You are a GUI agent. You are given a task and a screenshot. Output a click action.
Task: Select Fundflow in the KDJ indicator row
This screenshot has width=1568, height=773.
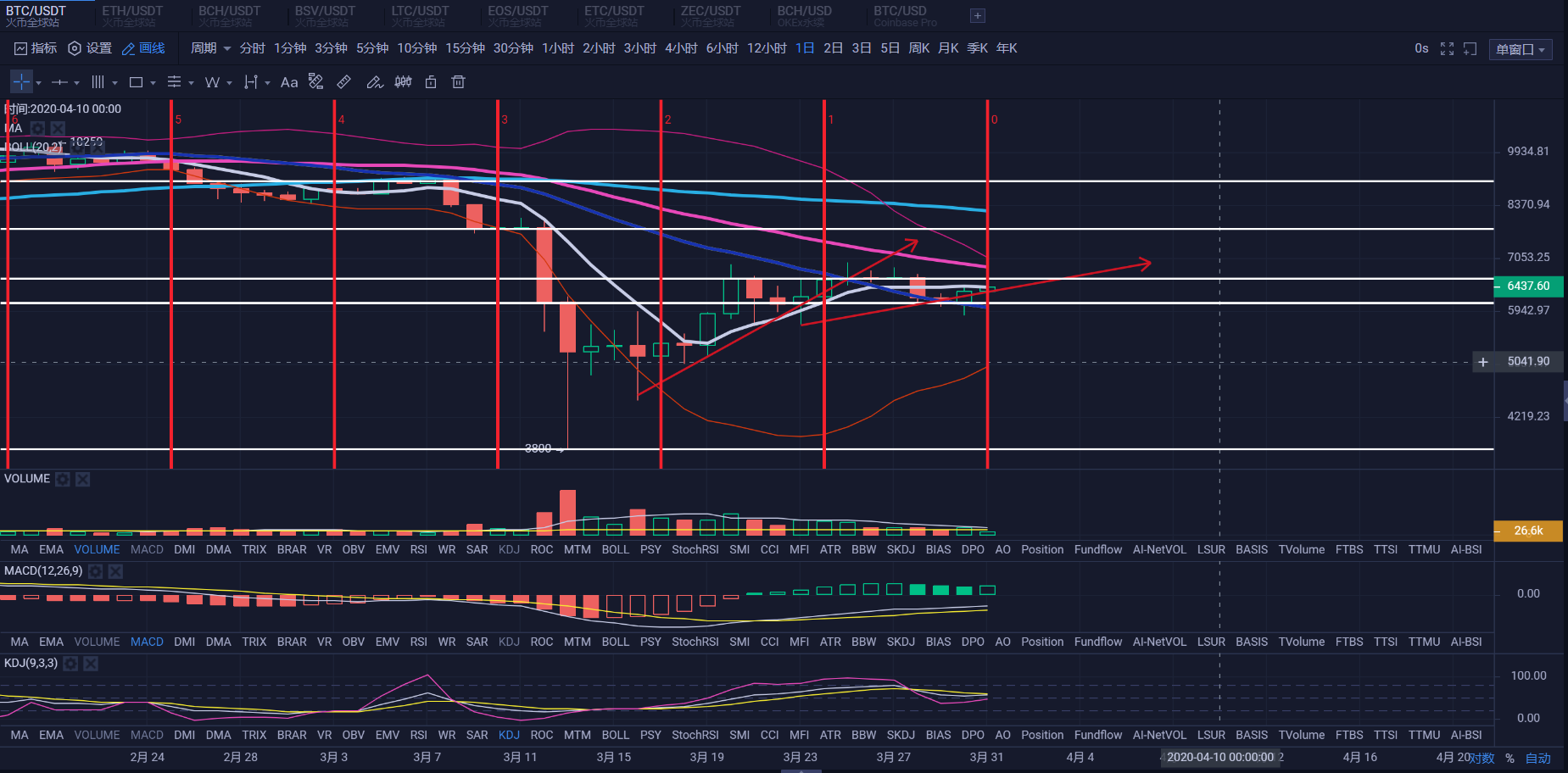[1098, 736]
